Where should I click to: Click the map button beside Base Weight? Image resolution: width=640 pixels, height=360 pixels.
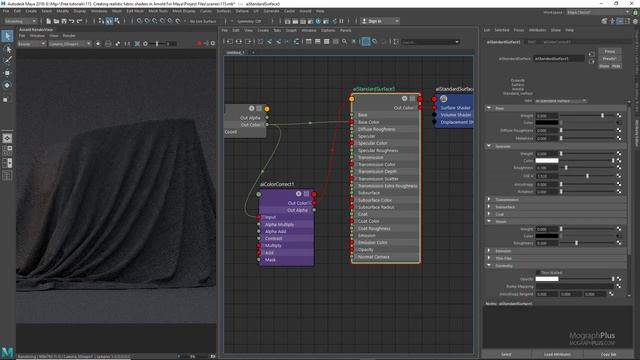[x=619, y=116]
